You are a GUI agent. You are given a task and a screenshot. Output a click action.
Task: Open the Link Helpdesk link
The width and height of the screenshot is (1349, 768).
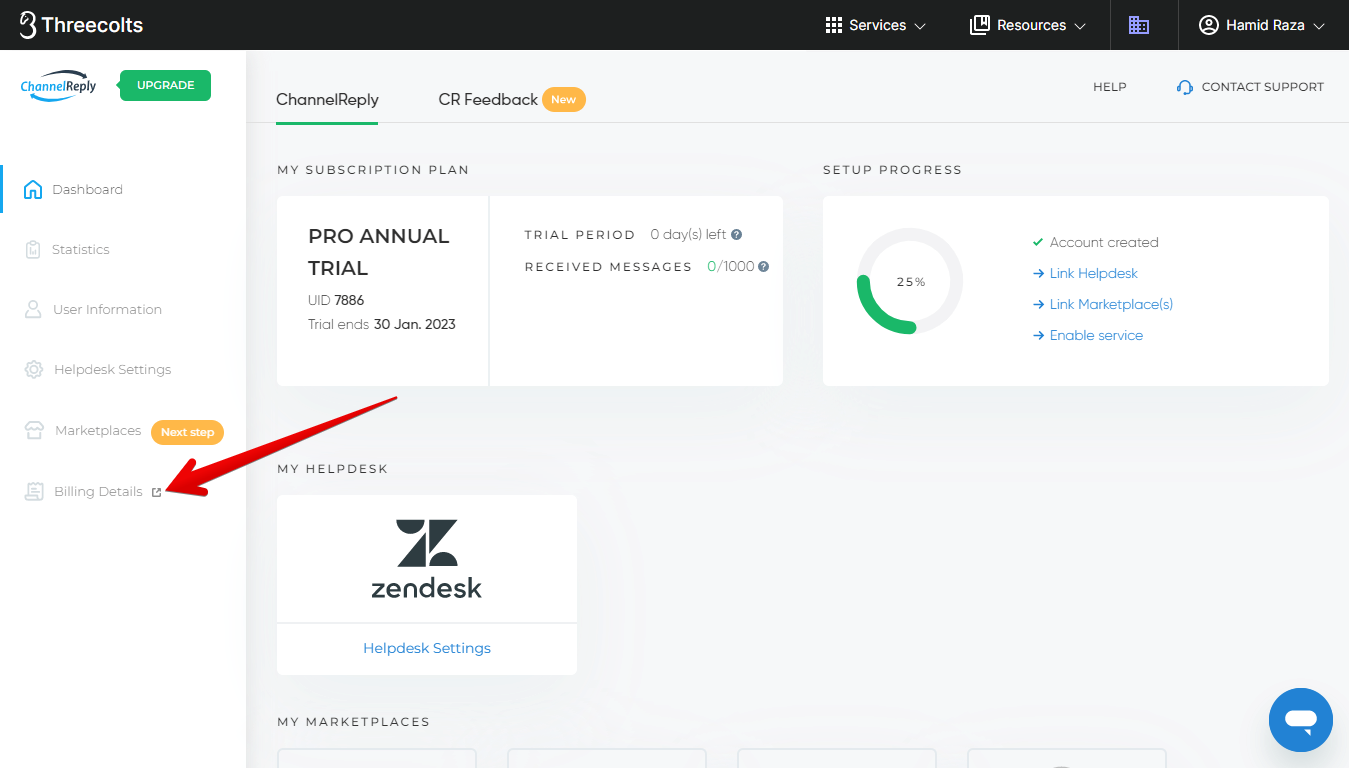1093,273
